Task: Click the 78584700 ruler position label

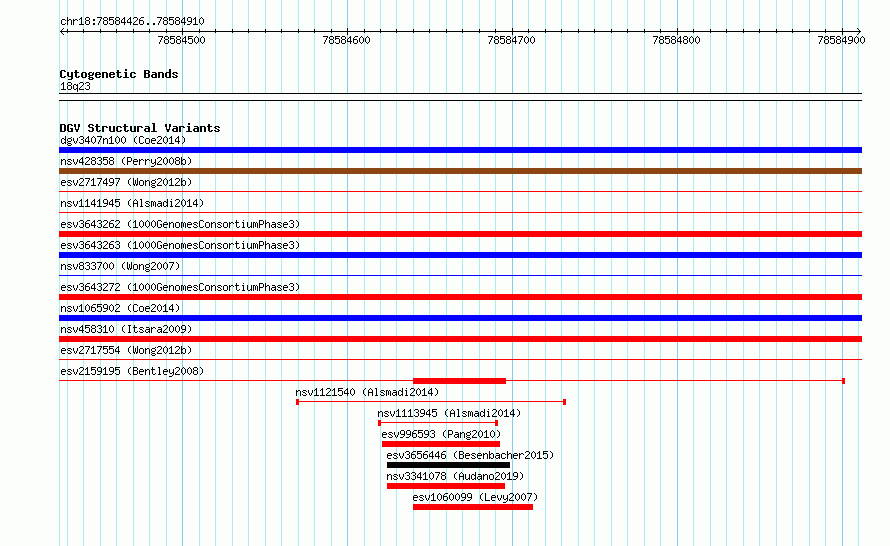Action: coord(511,40)
